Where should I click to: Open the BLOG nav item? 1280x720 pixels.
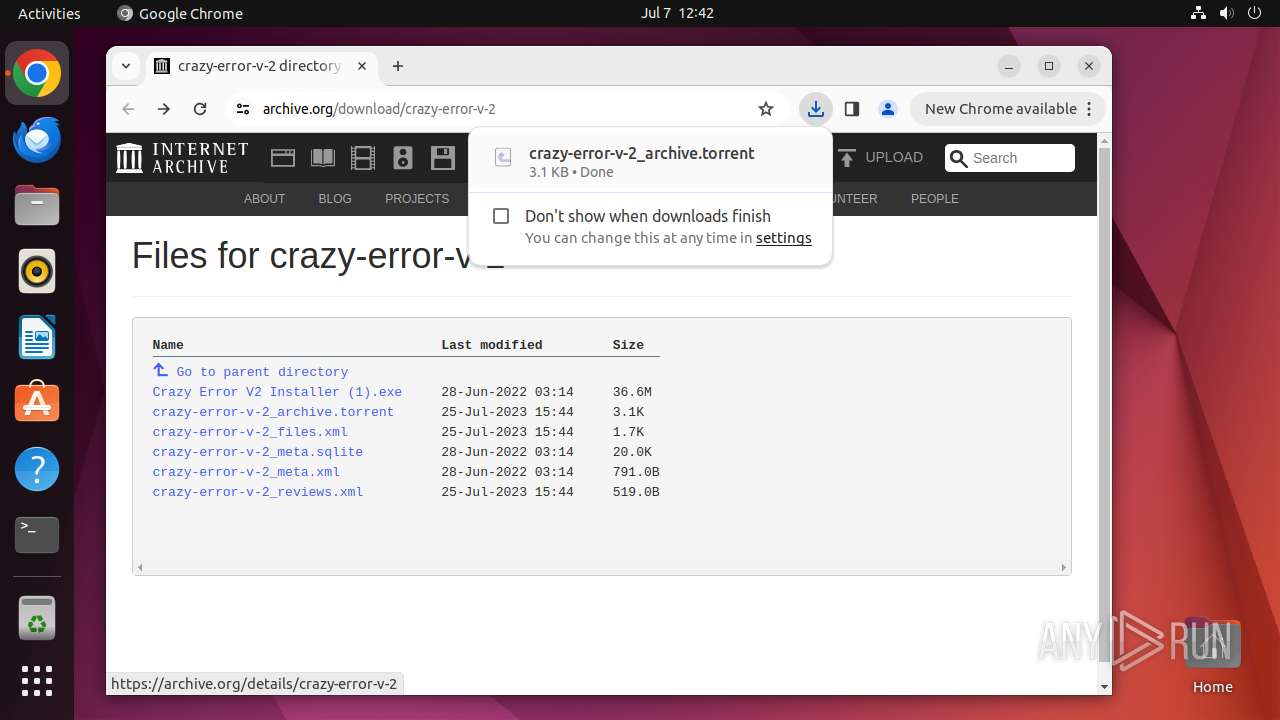(335, 199)
